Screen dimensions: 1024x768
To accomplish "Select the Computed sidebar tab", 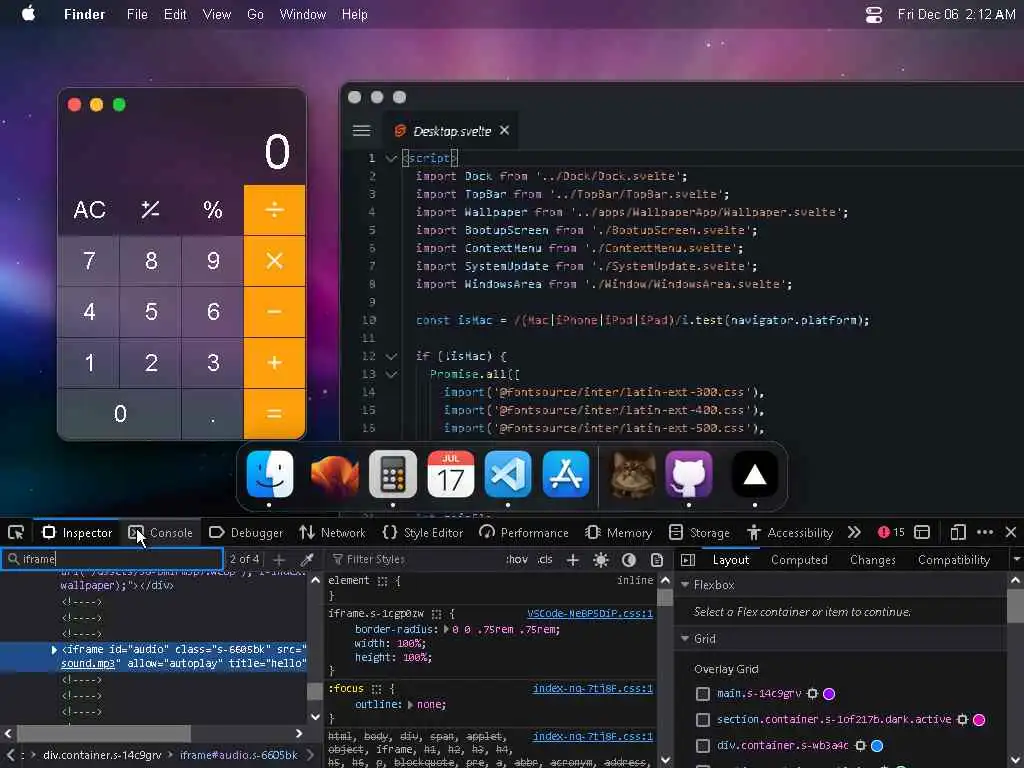I will click(x=799, y=560).
